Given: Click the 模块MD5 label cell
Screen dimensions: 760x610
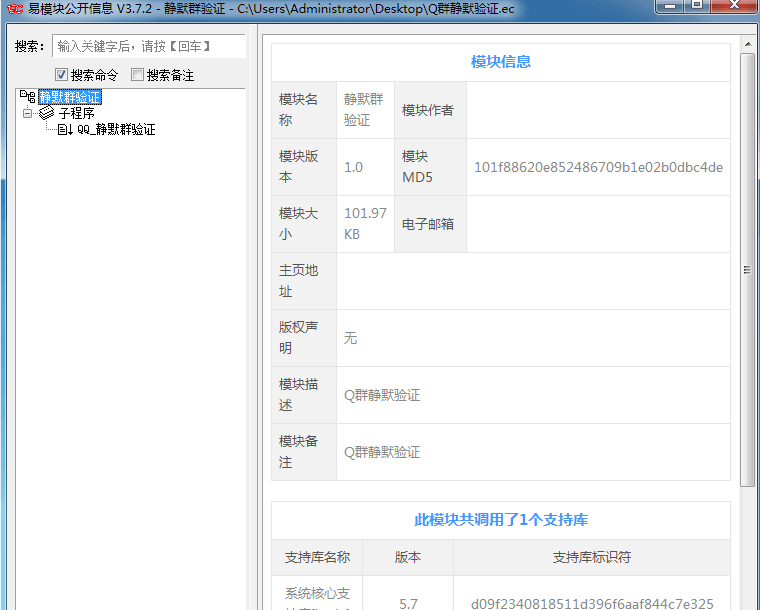Looking at the screenshot, I should tap(430, 167).
